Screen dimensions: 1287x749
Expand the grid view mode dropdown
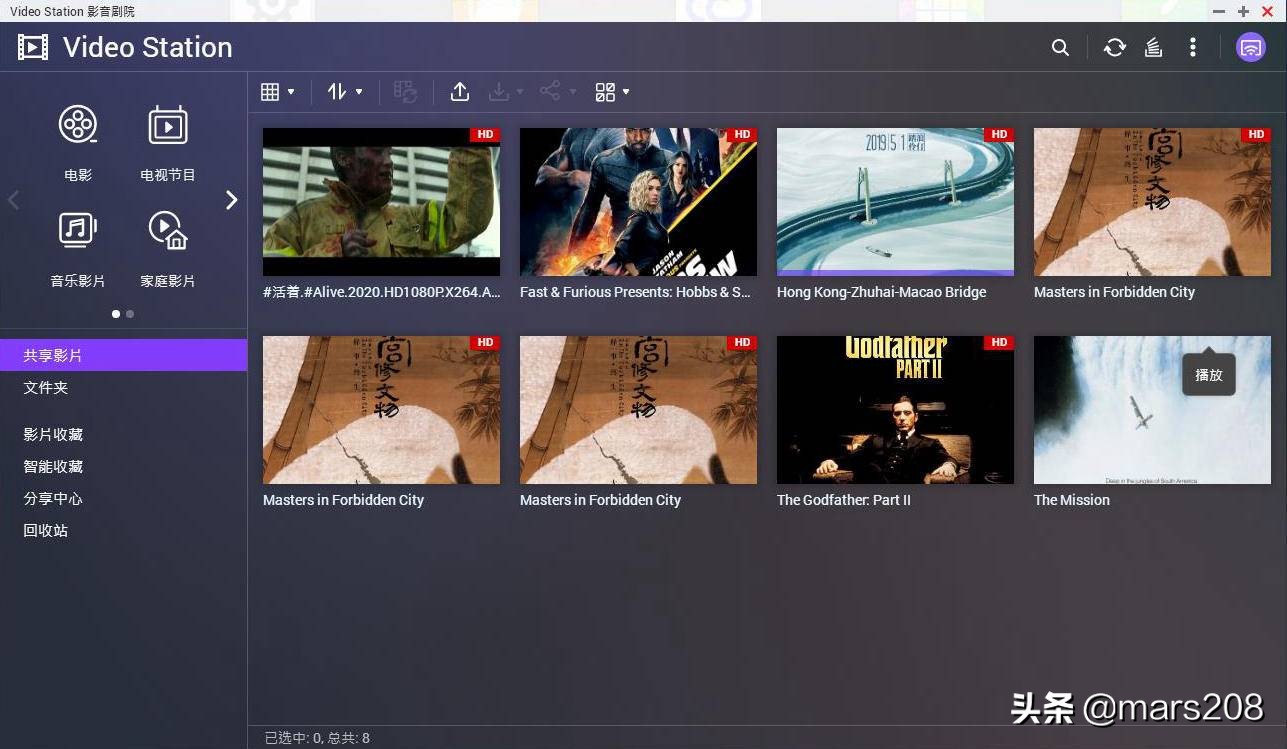pyautogui.click(x=277, y=92)
